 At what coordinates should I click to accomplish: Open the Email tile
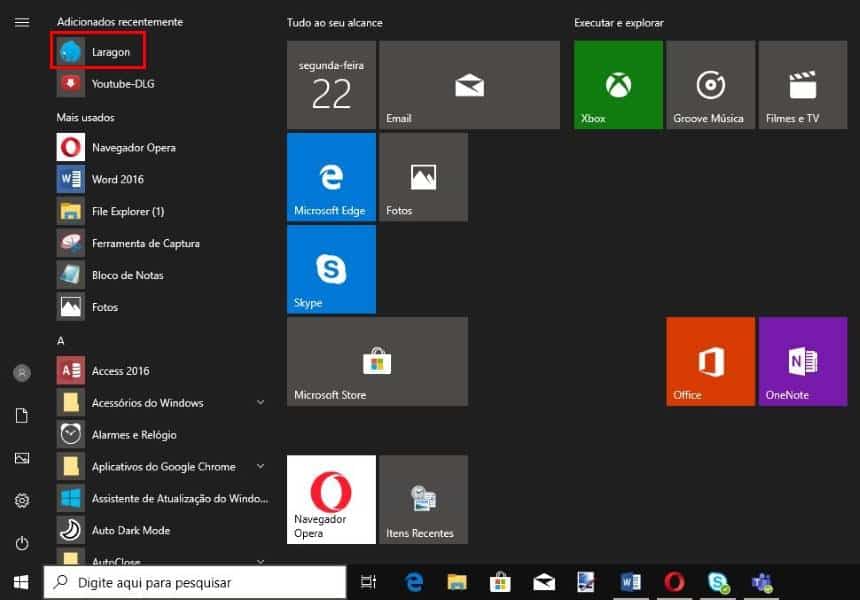pos(469,85)
